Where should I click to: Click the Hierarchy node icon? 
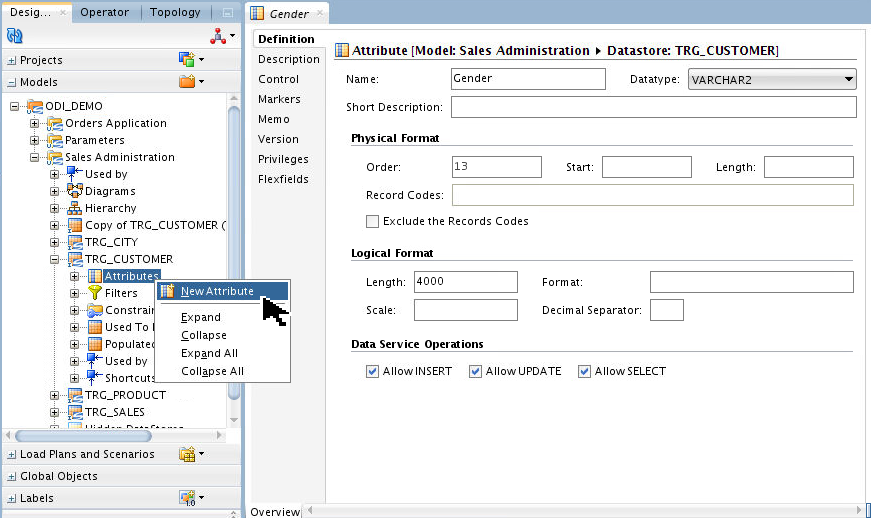pyautogui.click(x=74, y=208)
